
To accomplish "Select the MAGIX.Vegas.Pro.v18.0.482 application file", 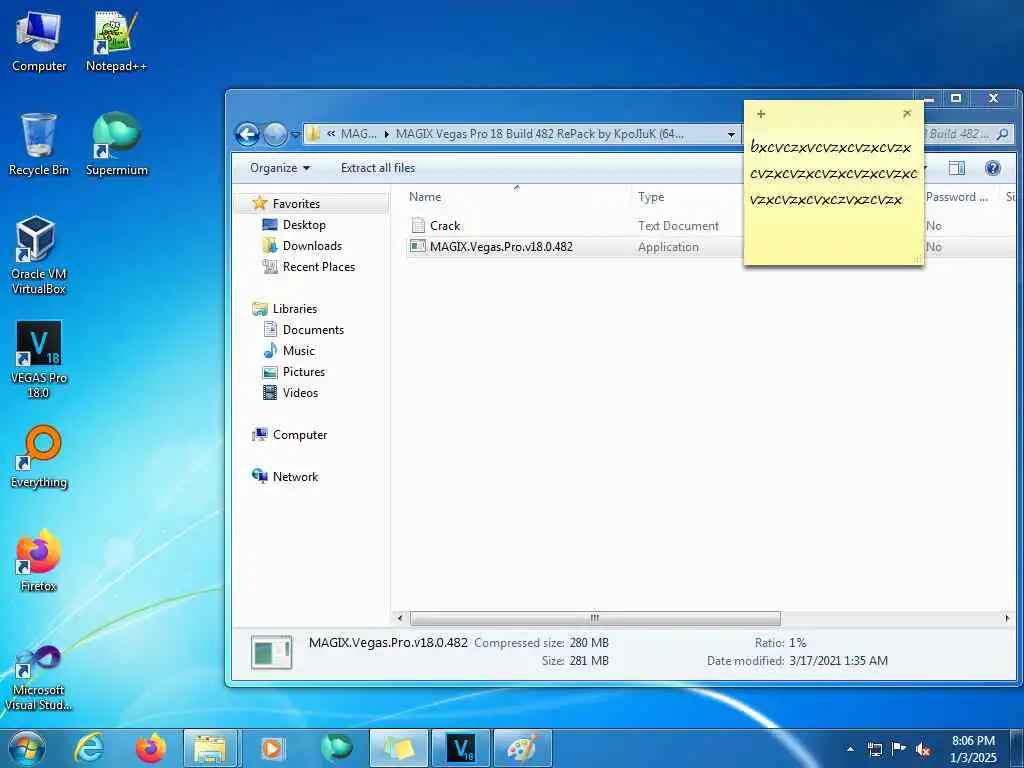I will [501, 247].
